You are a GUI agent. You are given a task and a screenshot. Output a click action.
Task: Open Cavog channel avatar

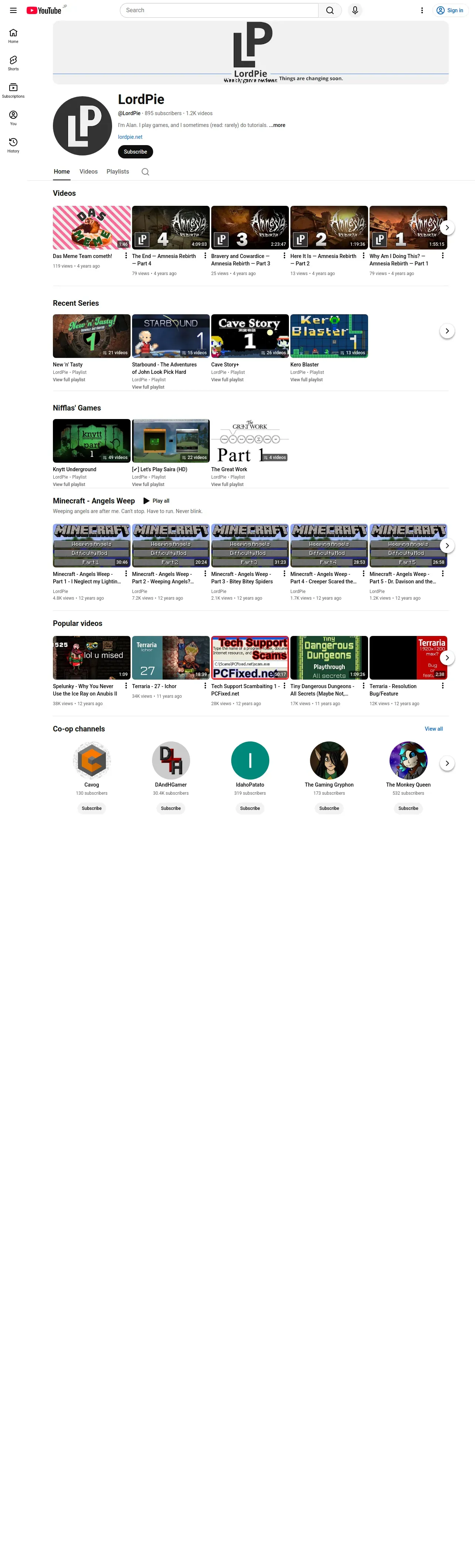[92, 760]
